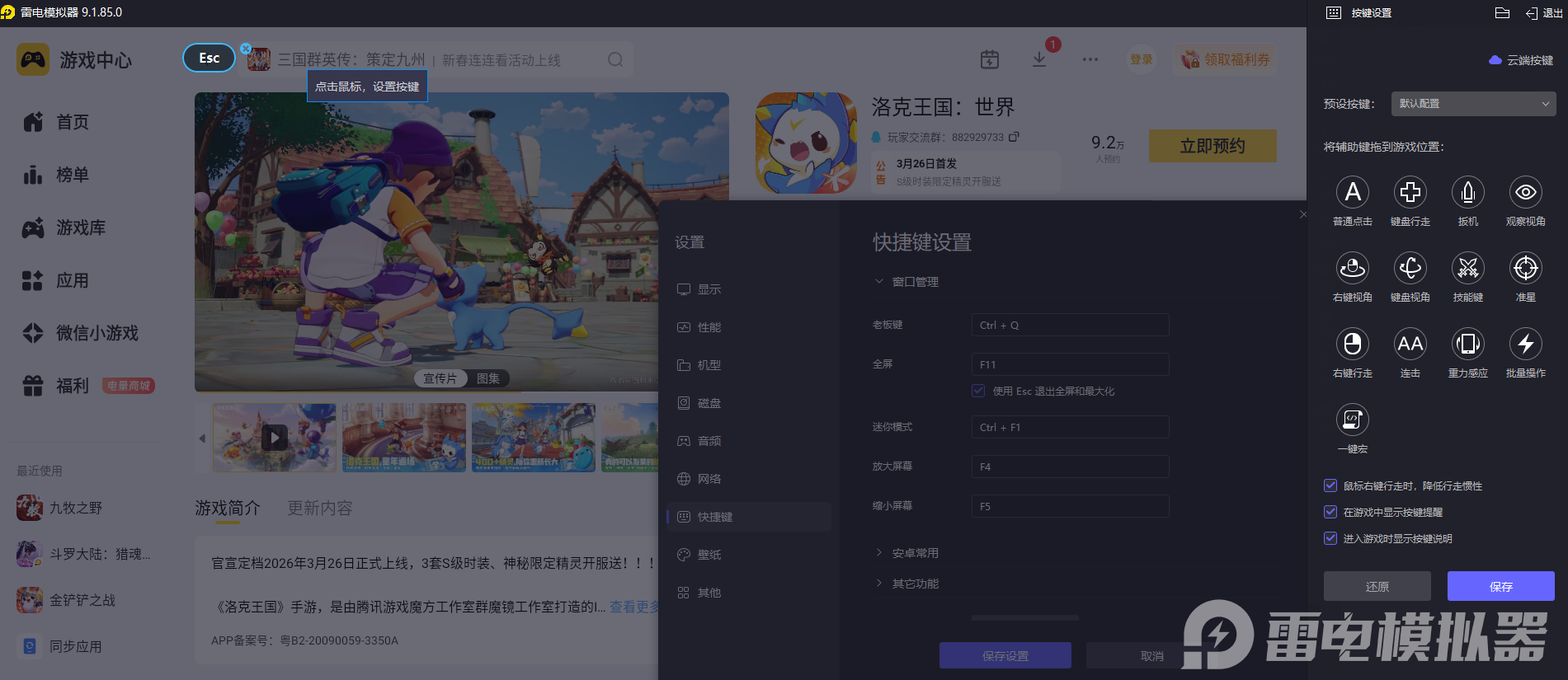The width and height of the screenshot is (1568, 680).
Task: Toggle 进入游戏时显示按键说明 checkbox
Action: pos(1330,538)
